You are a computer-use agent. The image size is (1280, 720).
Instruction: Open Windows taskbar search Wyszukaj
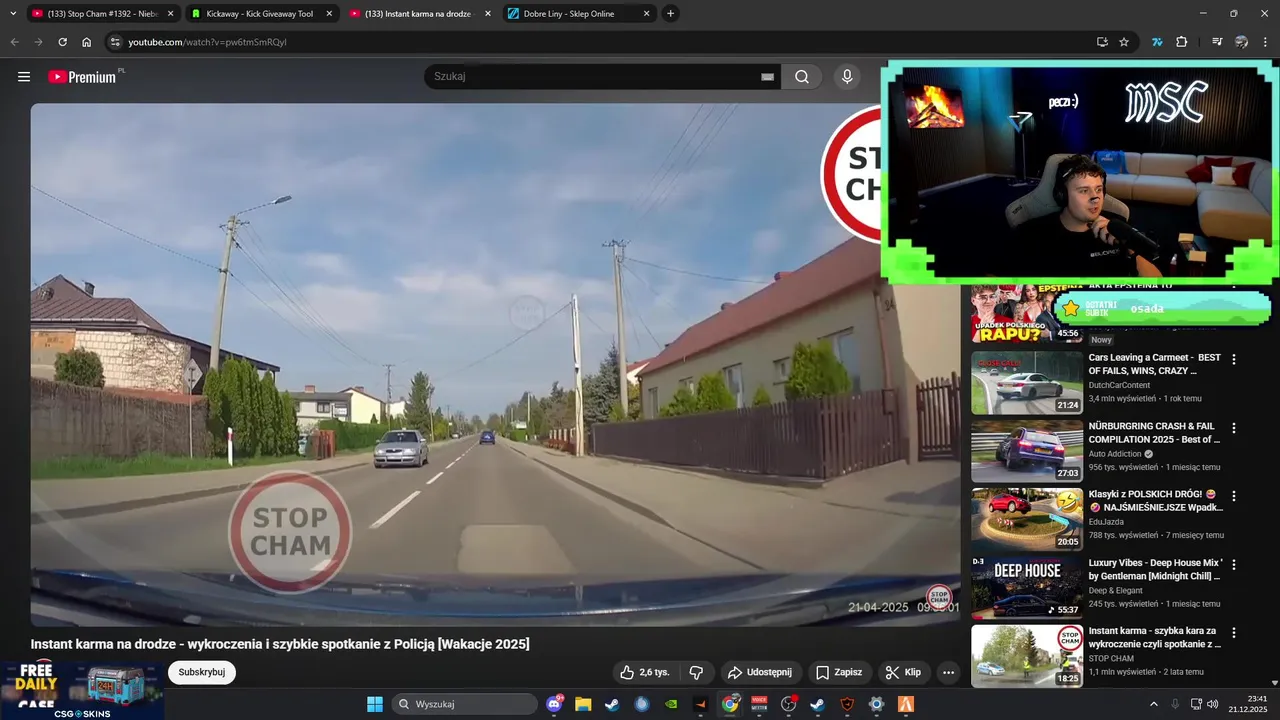(465, 704)
